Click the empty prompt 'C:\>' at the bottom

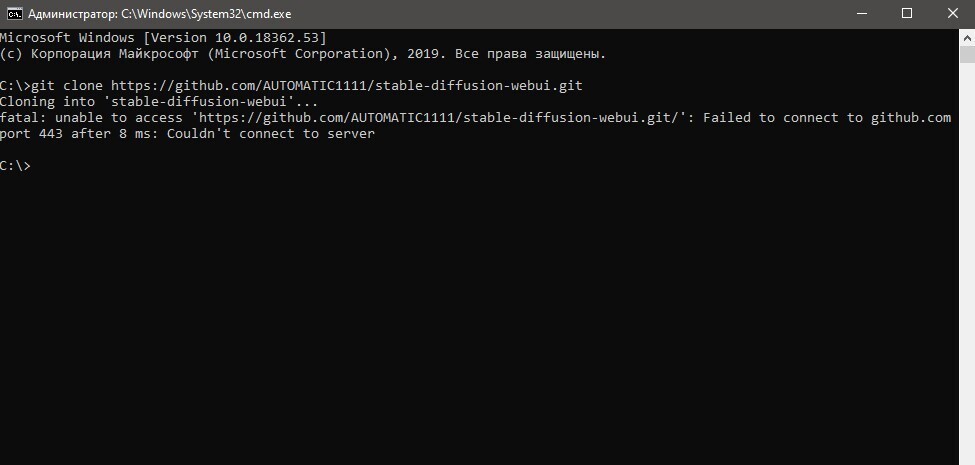coord(16,166)
